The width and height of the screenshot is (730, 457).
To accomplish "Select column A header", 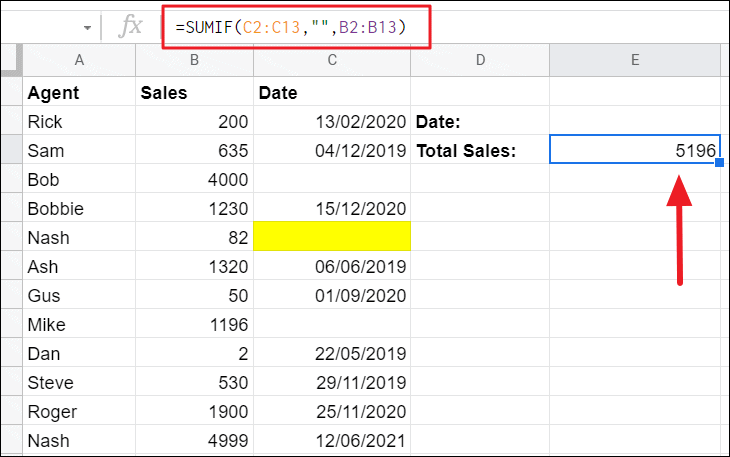I will coord(79,62).
